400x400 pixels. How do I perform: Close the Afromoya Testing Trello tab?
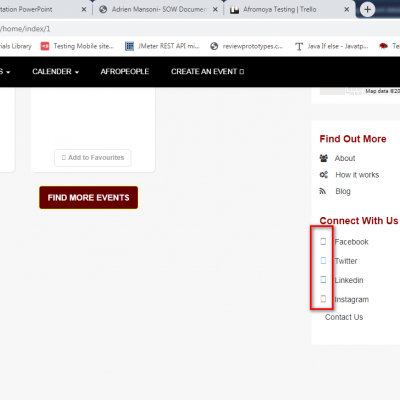(347, 9)
